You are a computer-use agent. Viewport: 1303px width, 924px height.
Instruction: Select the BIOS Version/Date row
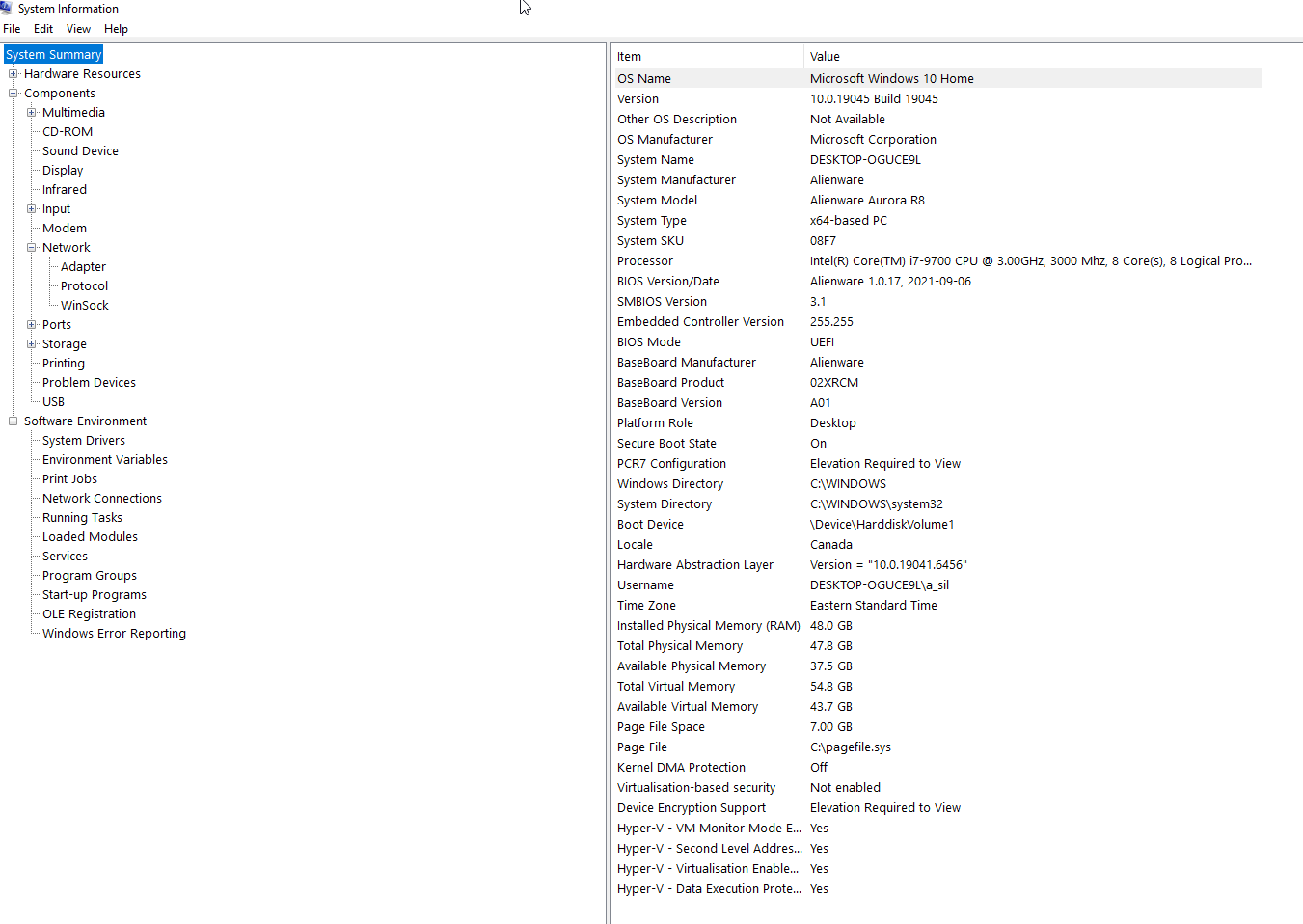[937, 282]
